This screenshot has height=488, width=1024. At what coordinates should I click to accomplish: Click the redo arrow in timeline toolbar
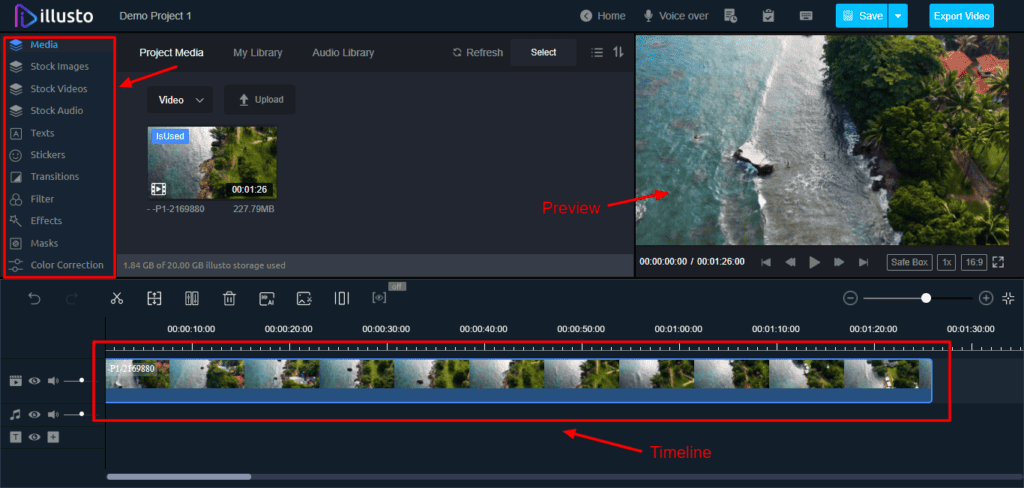[x=72, y=299]
